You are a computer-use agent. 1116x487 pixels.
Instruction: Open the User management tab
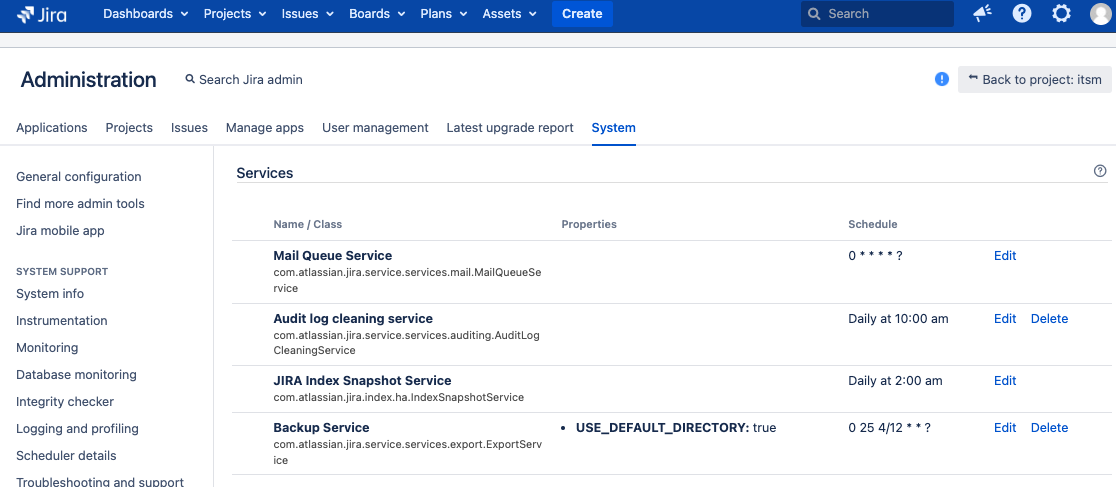tap(375, 127)
